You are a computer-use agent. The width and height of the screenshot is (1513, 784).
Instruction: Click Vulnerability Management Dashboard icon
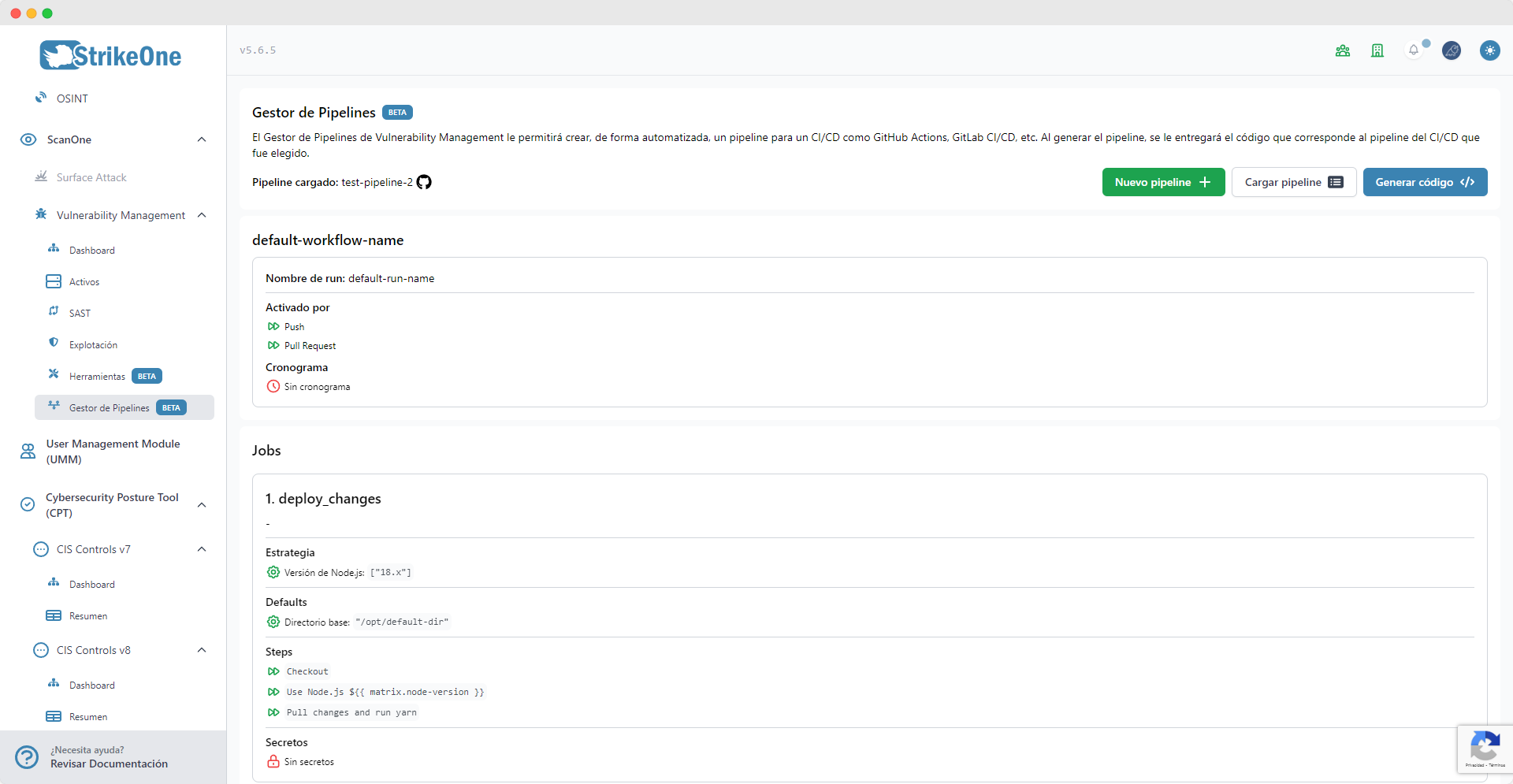(x=54, y=249)
